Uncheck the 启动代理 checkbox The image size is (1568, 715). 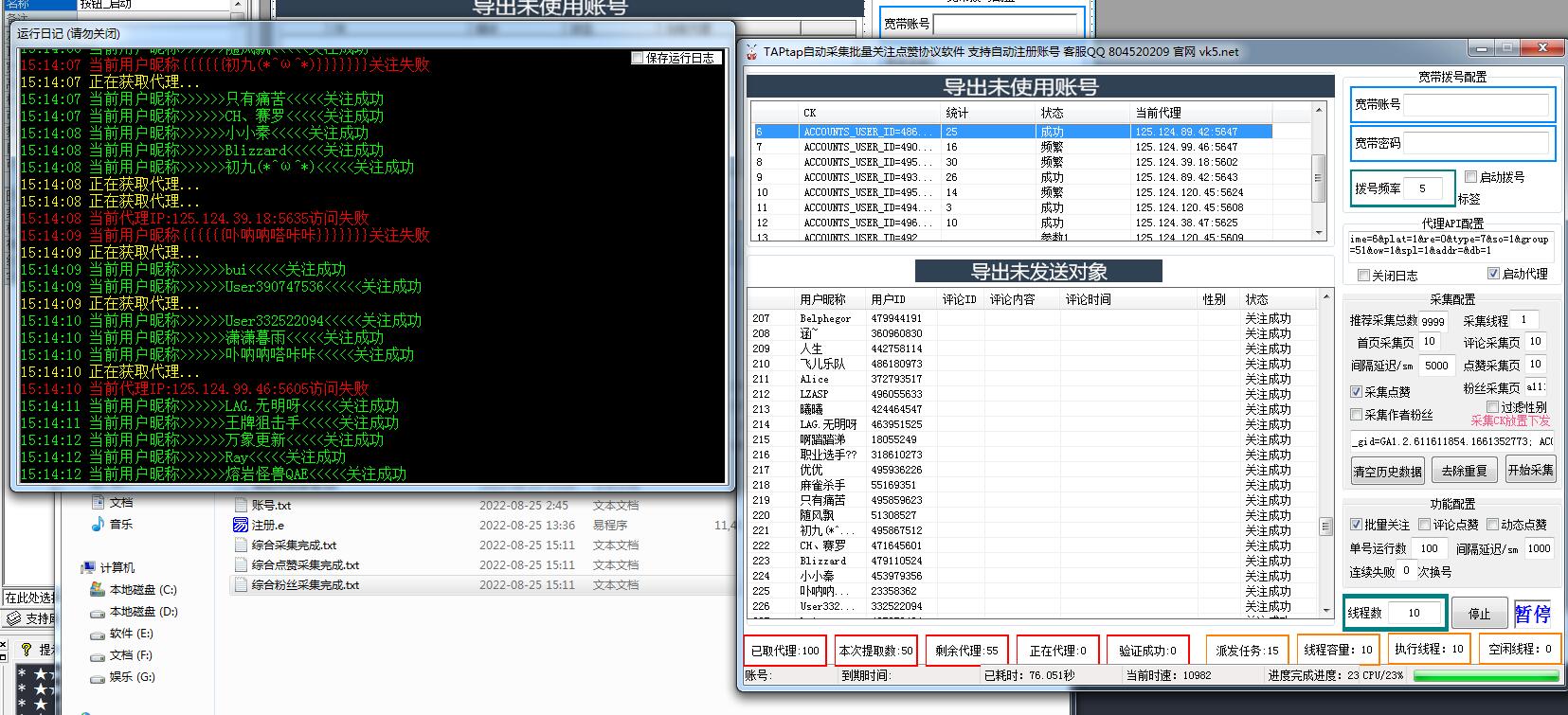(x=1493, y=274)
